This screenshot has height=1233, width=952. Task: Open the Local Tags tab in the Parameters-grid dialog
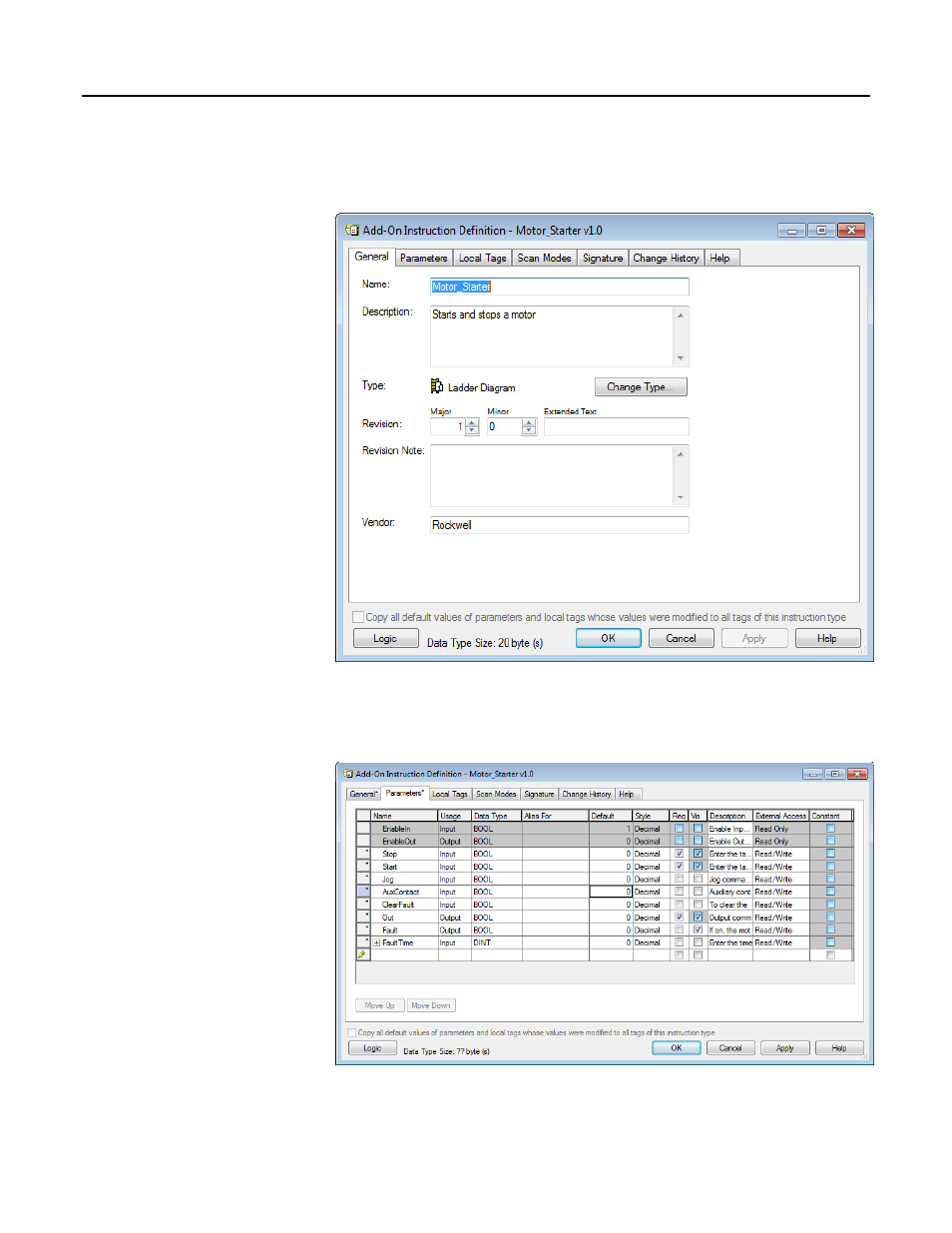[x=449, y=794]
